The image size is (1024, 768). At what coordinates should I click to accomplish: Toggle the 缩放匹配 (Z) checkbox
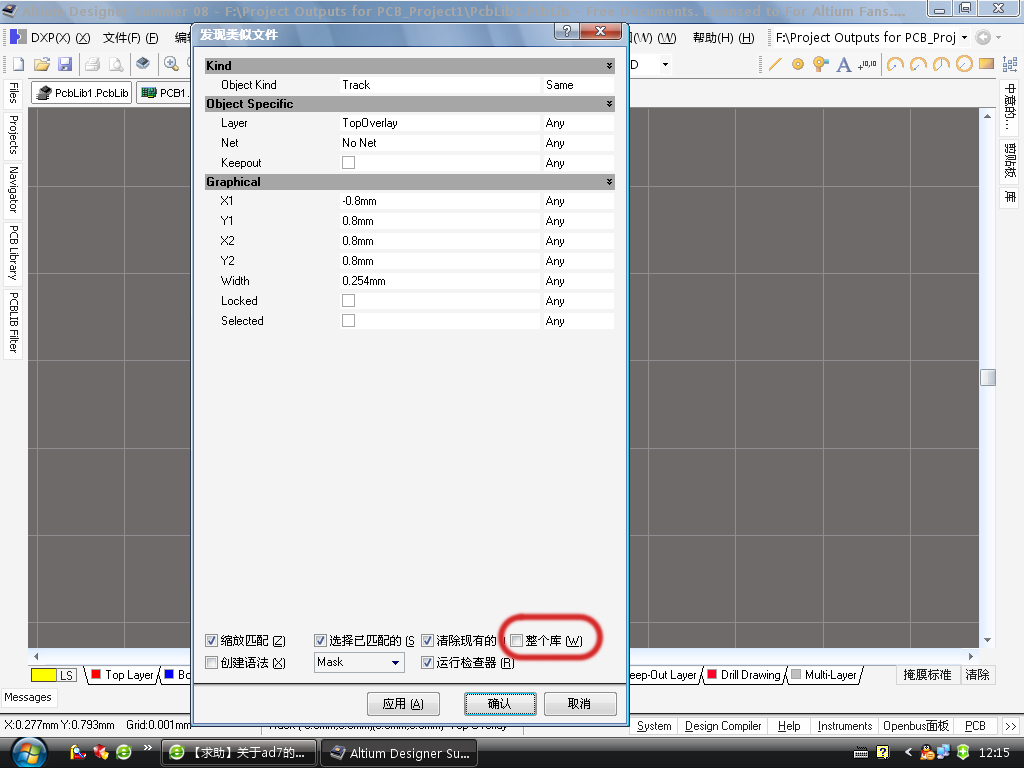pyautogui.click(x=212, y=641)
